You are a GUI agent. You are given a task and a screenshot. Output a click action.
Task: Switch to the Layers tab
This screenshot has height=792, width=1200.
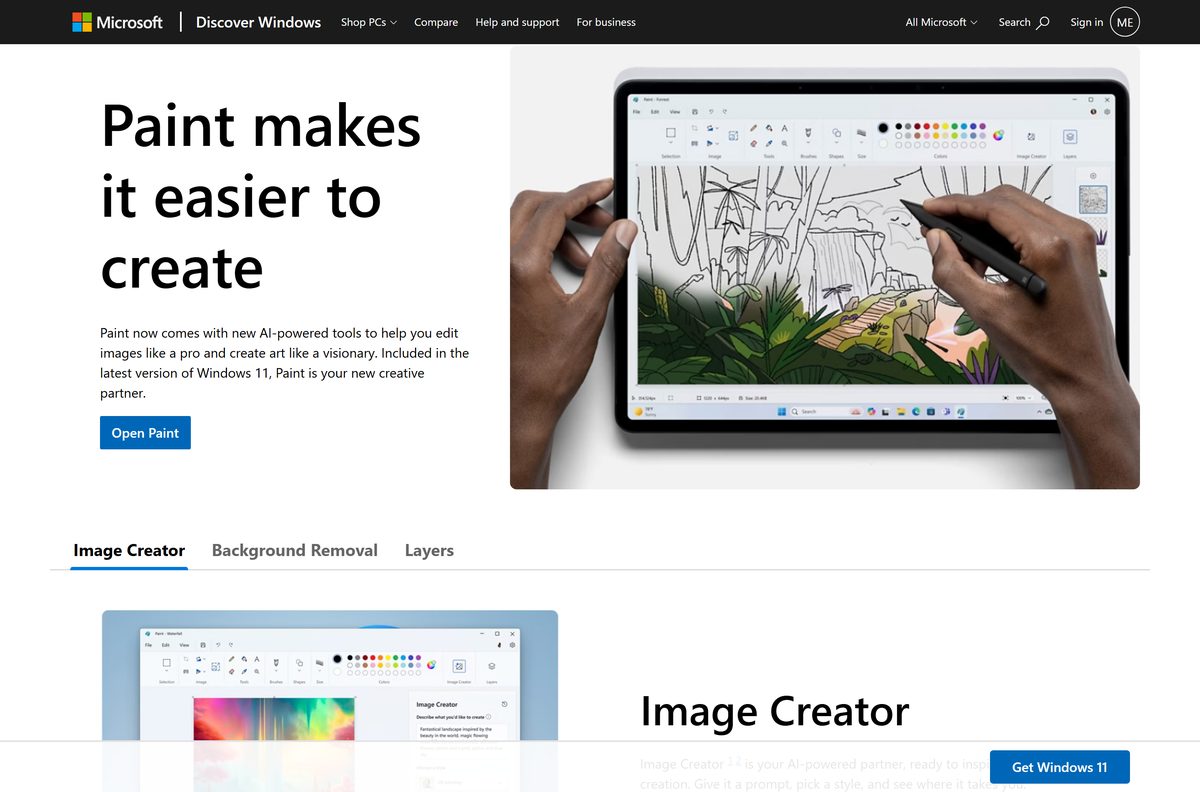[429, 550]
